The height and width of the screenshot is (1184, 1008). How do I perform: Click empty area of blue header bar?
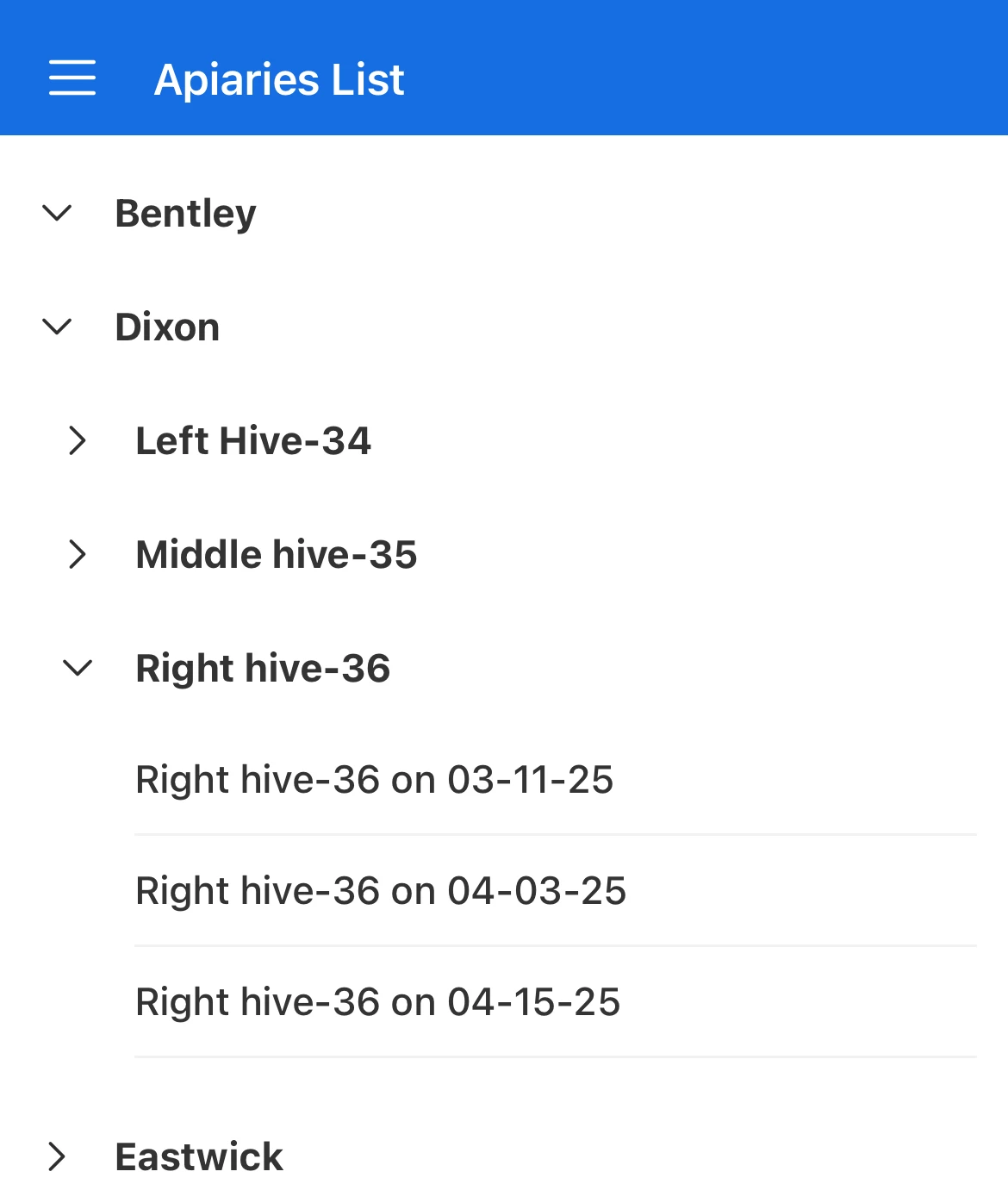coord(706,69)
